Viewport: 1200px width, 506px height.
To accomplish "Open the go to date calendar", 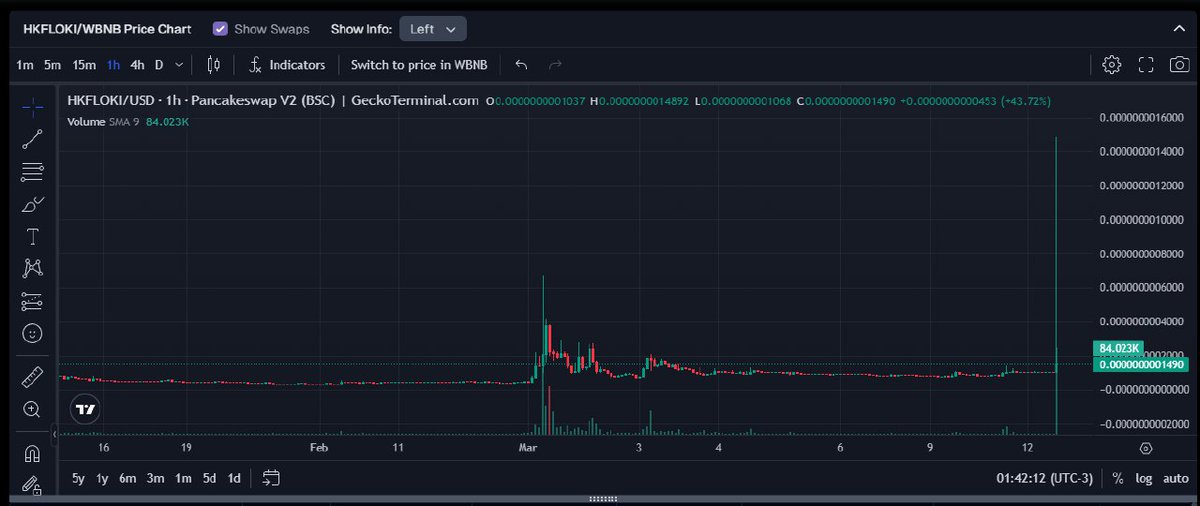I will pos(271,478).
